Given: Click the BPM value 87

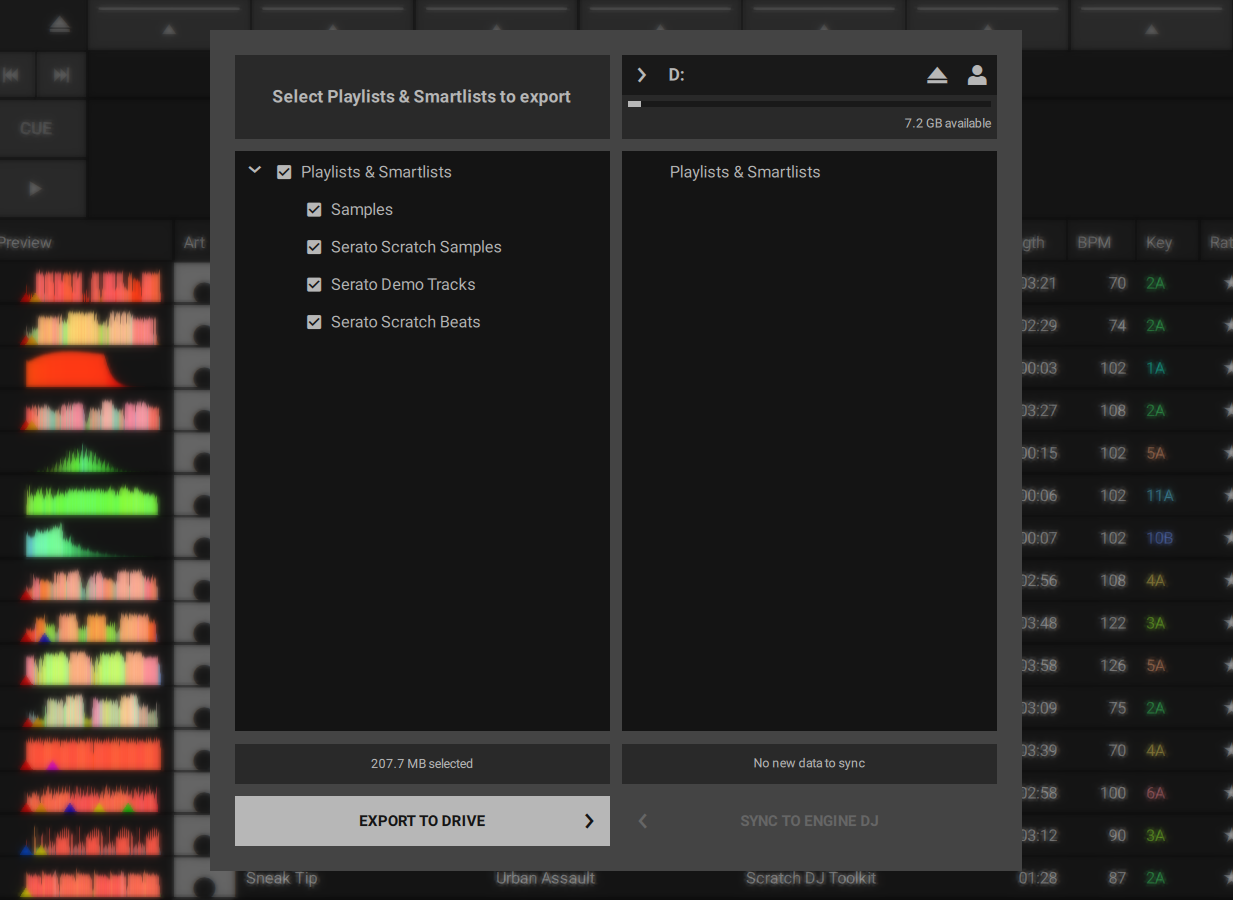Looking at the screenshot, I should (1117, 878).
